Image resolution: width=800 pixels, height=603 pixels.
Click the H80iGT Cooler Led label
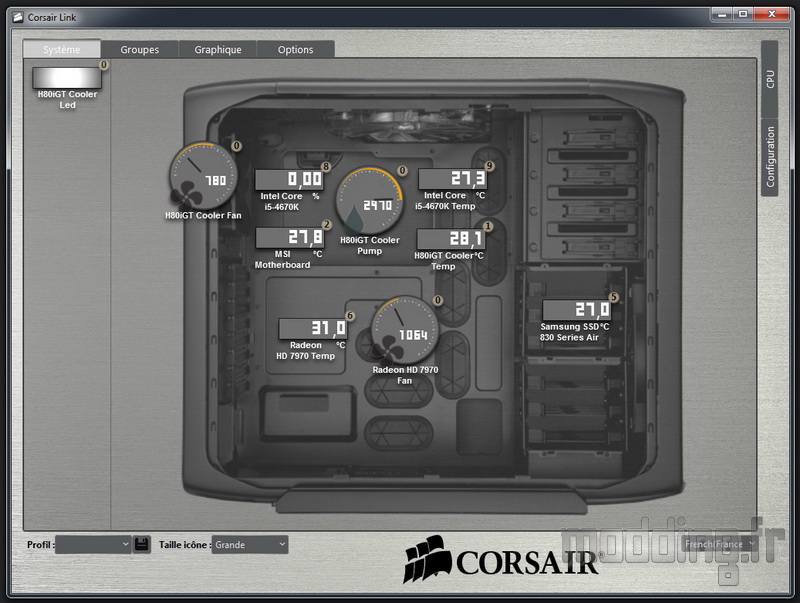click(67, 99)
